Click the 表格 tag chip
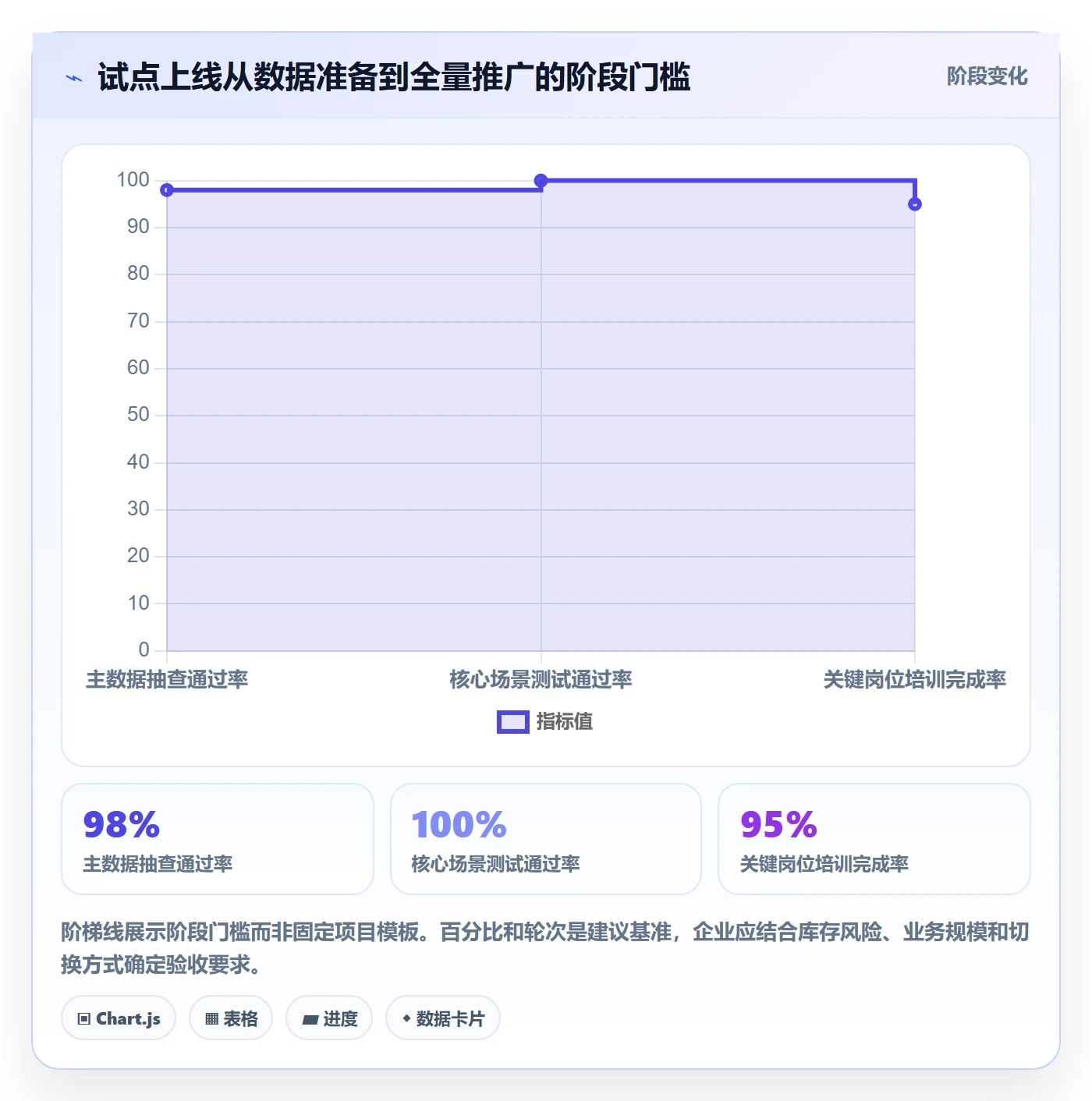This screenshot has width=1092, height=1101. click(x=231, y=1018)
